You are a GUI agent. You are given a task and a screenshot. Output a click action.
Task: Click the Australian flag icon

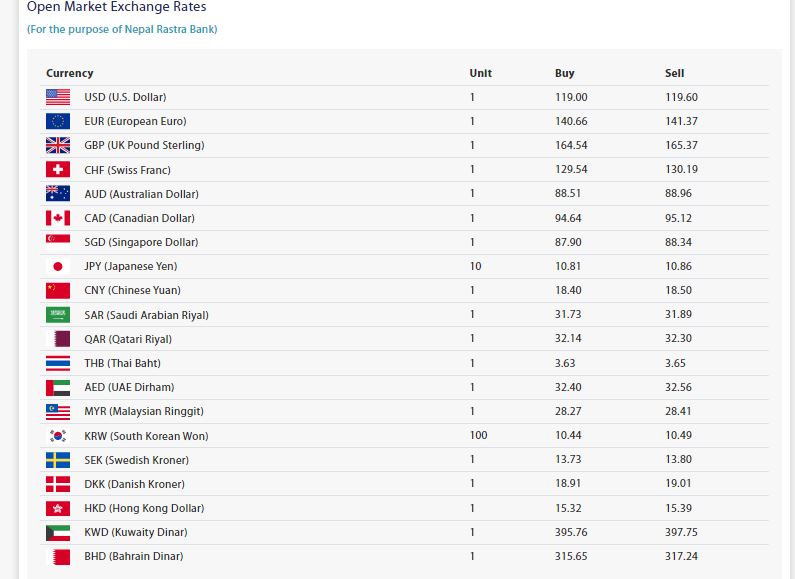coord(58,194)
